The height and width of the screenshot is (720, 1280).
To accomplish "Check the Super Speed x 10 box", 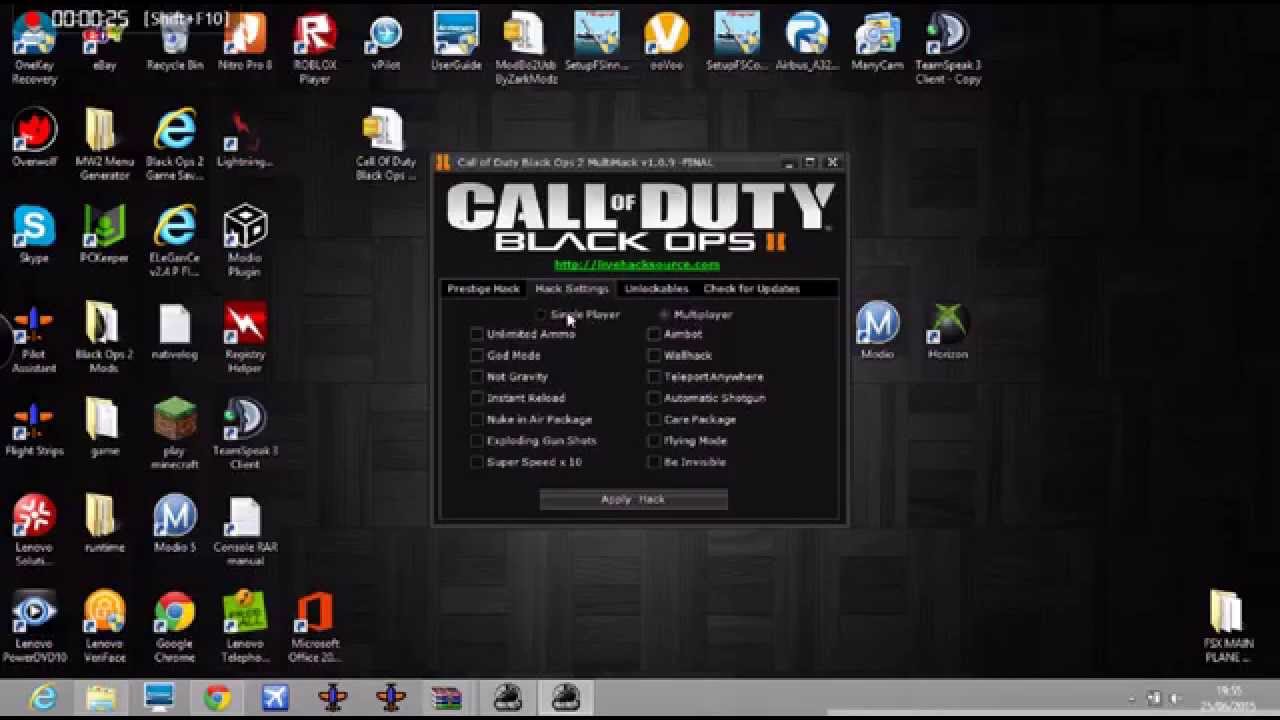I will (x=477, y=462).
